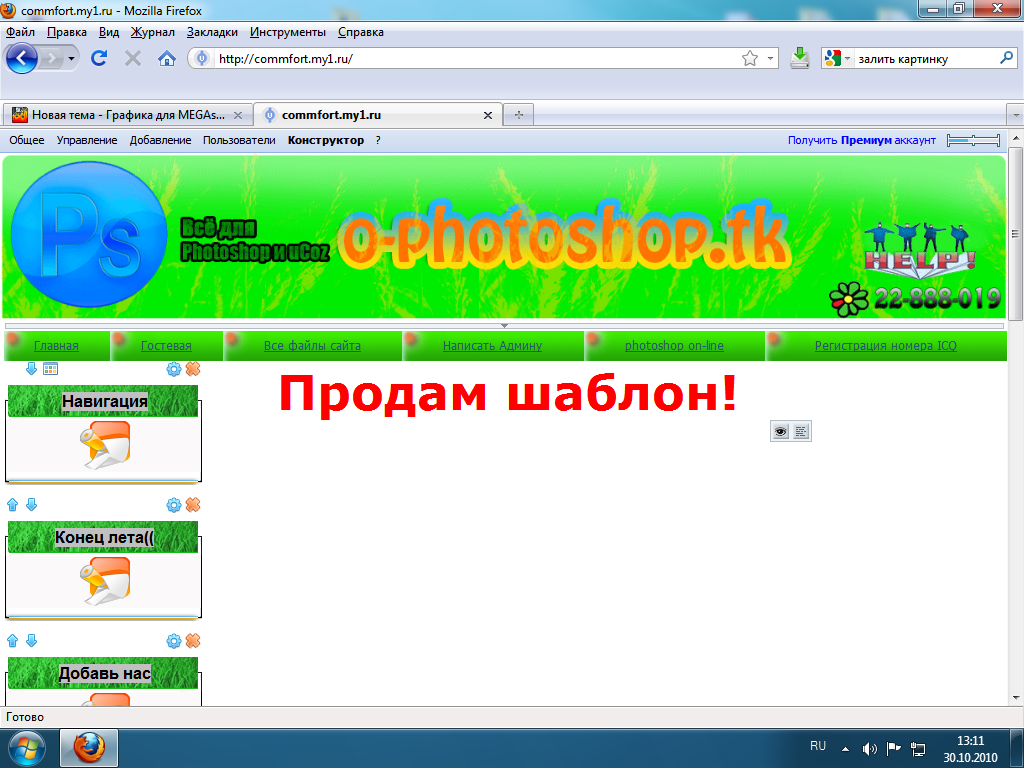Edit the 'Конец лета((' block content icon
Screen dimensions: 1024x768
click(x=105, y=581)
